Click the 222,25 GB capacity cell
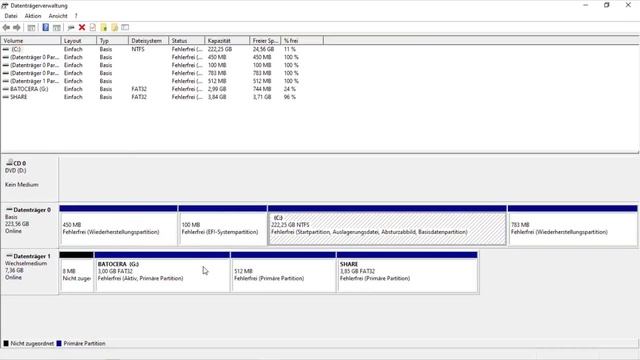Screen dimensions: 640x360 click(x=220, y=49)
